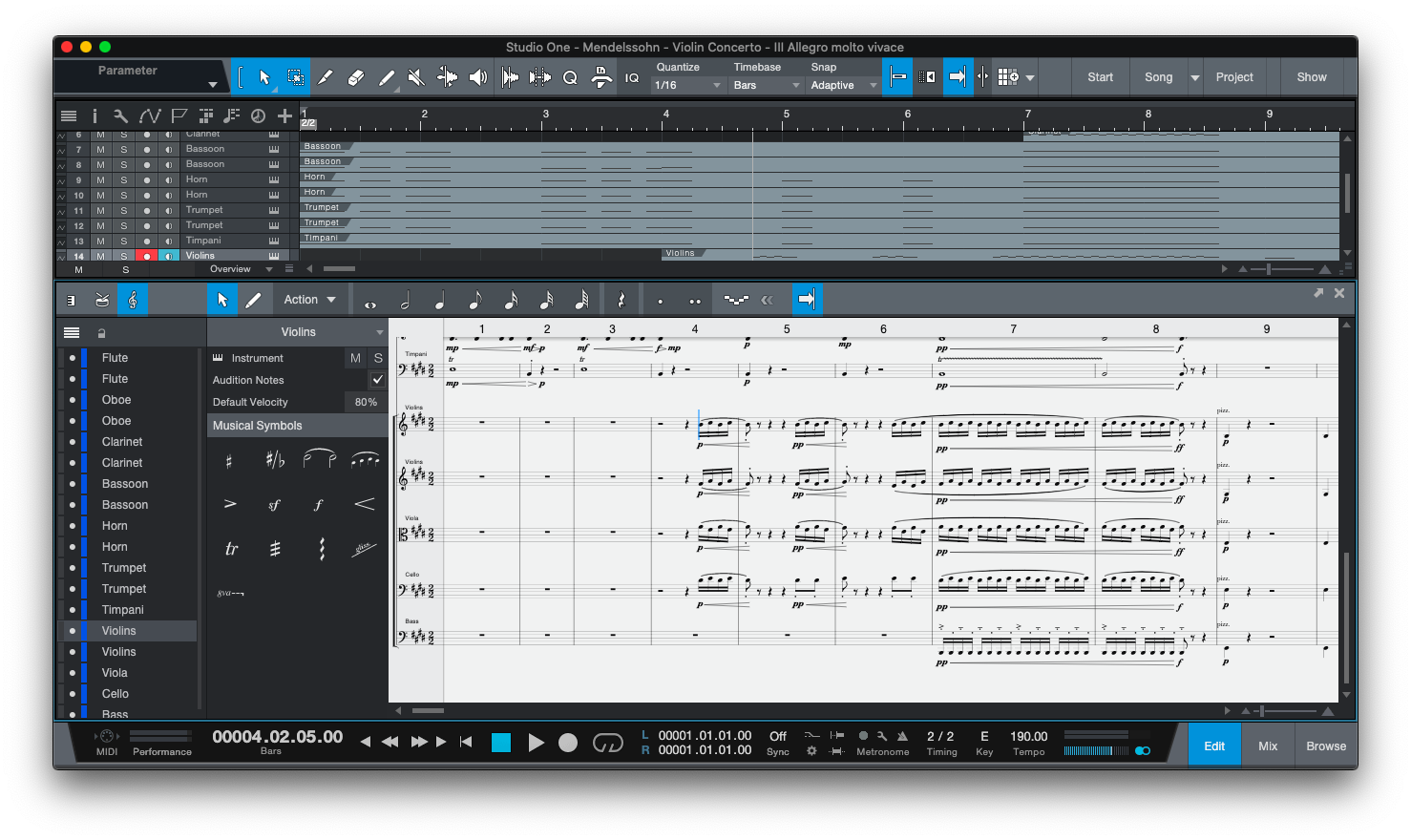Open the wrench options icon
The height and width of the screenshot is (840, 1411).
[120, 116]
